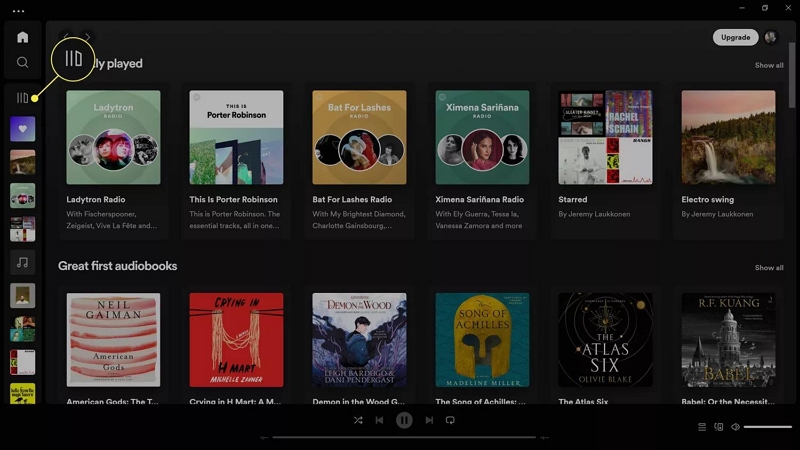This screenshot has width=800, height=450.
Task: Open the three-dot app menu
Action: tap(18, 9)
